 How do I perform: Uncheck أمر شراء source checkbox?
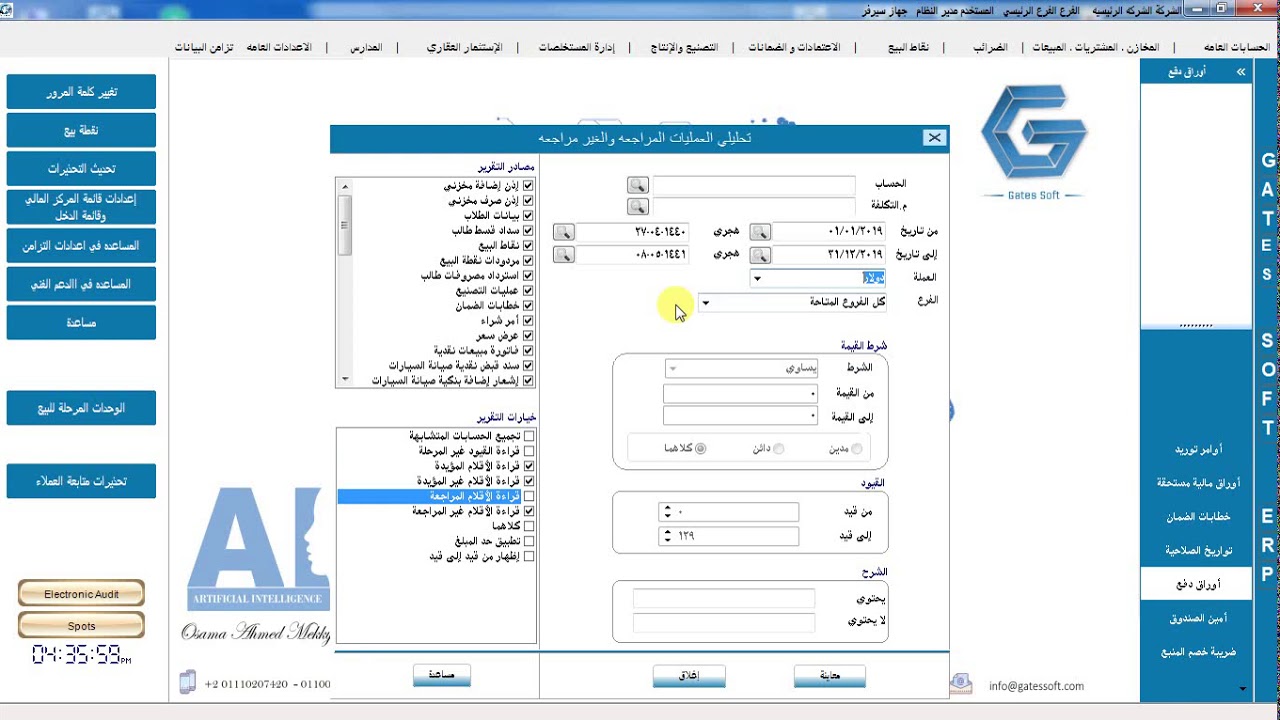528,321
